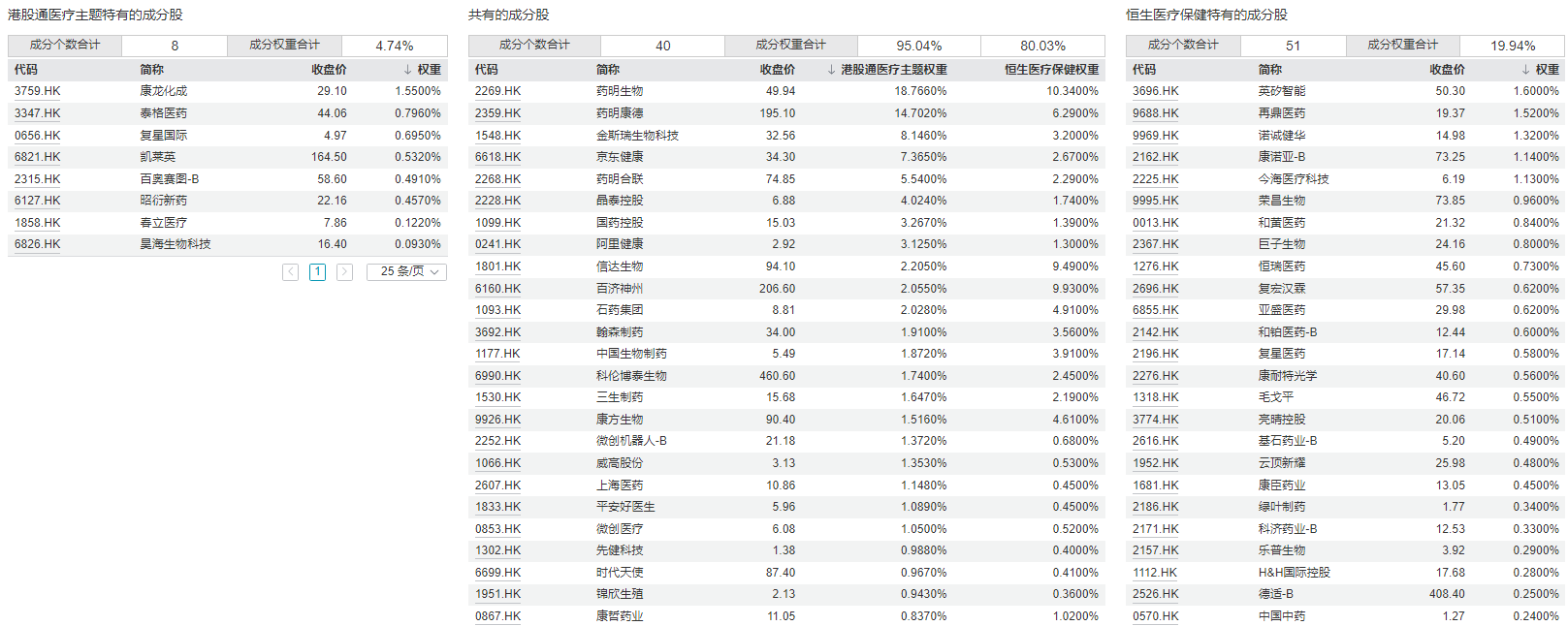Open stock code link 1548.HK
1568x626 pixels.
click(497, 136)
